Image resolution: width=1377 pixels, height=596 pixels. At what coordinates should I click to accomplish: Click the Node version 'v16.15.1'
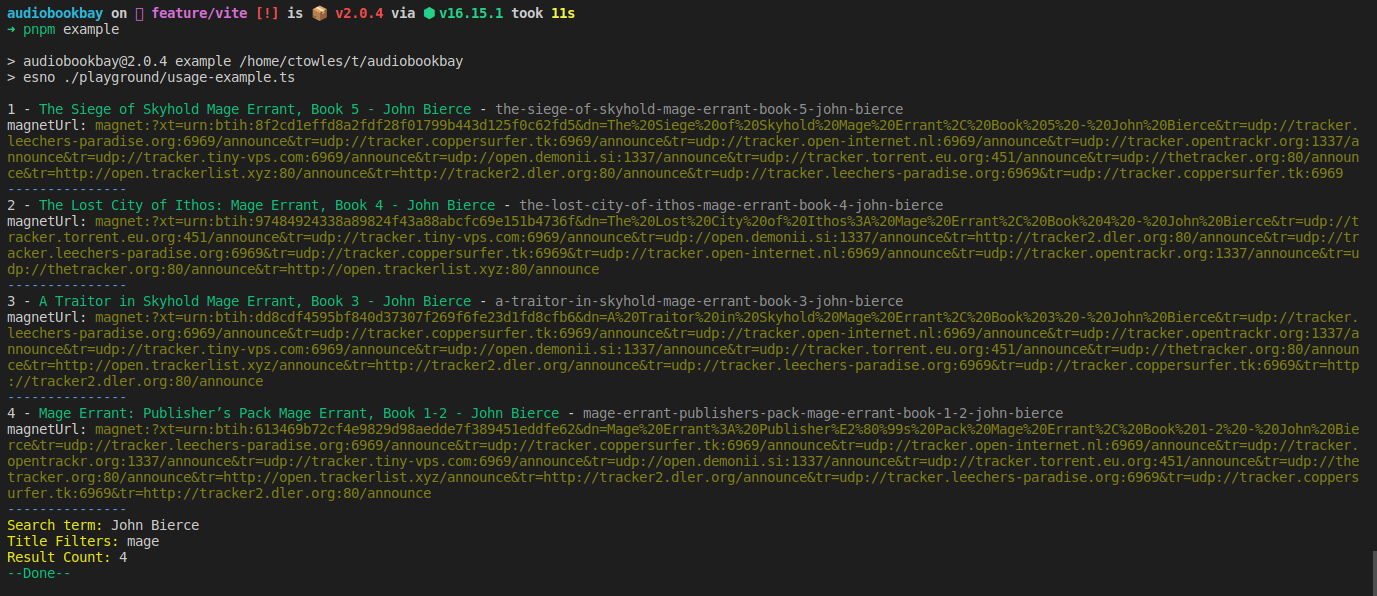pyautogui.click(x=471, y=13)
